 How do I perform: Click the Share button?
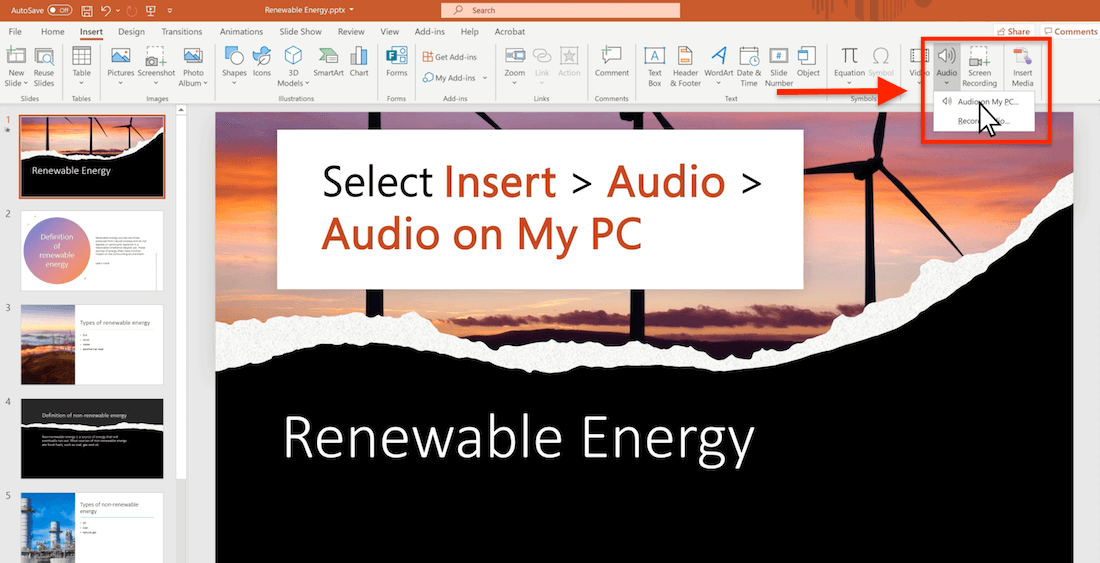pos(1013,32)
